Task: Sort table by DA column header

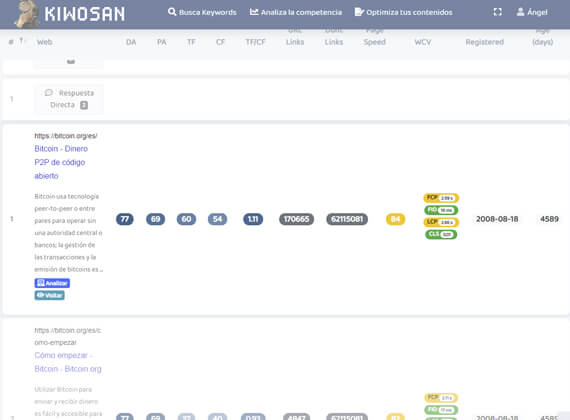Action: click(x=131, y=42)
